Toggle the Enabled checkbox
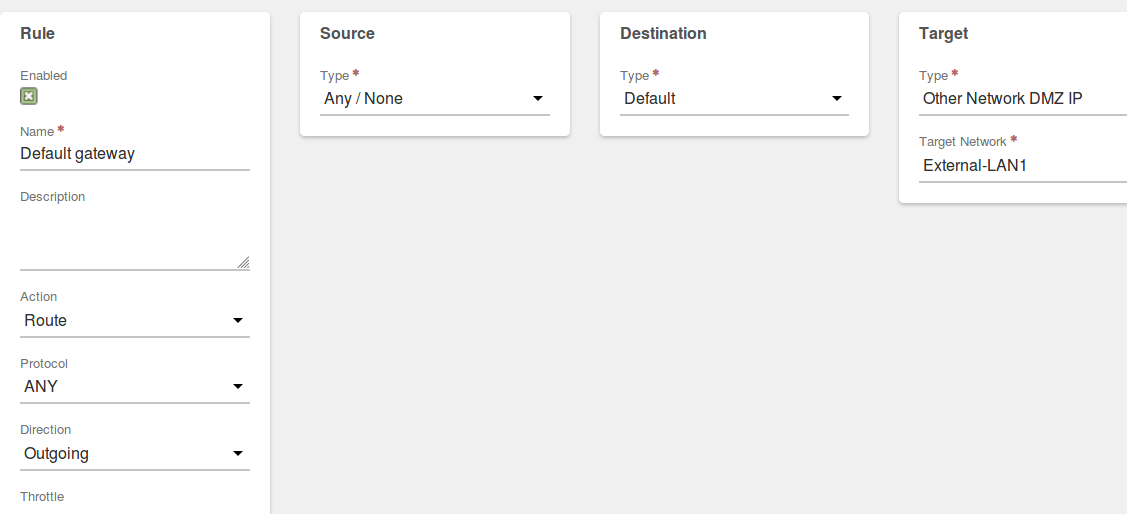This screenshot has height=514, width=1127. click(x=29, y=96)
